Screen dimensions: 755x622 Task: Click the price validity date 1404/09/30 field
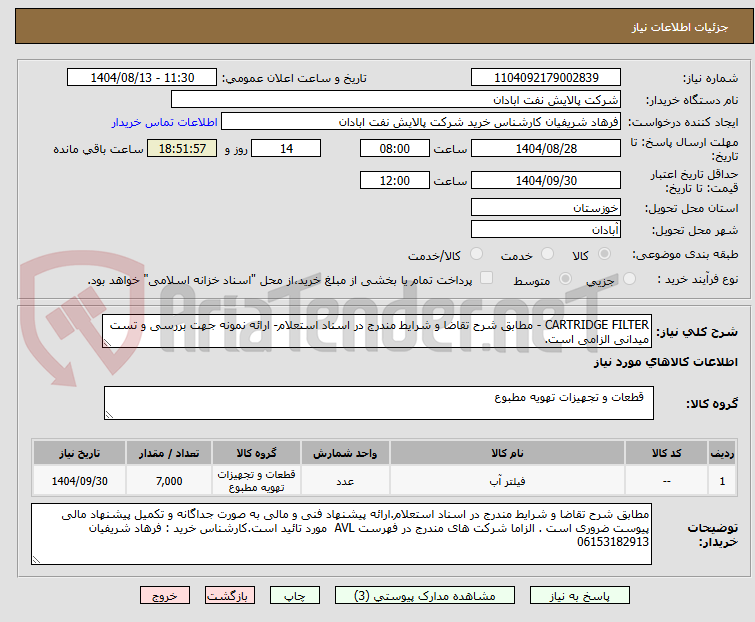coord(546,180)
